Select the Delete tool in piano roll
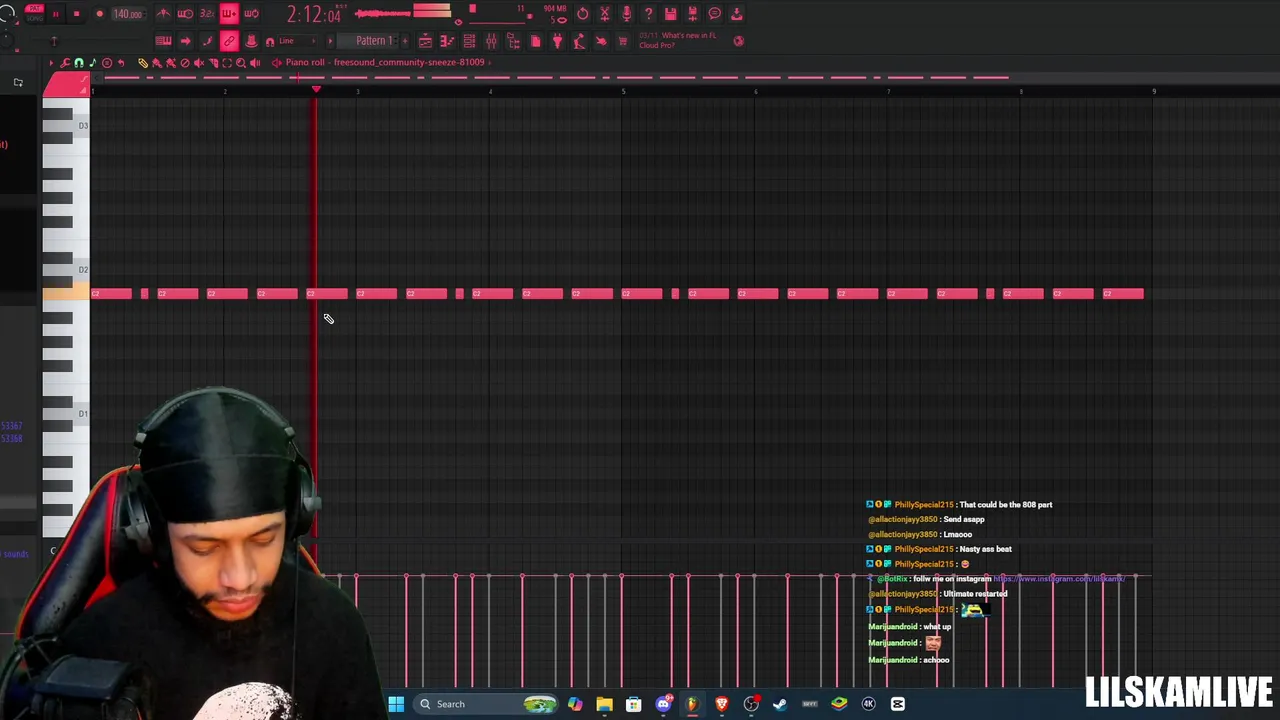 pyautogui.click(x=184, y=62)
